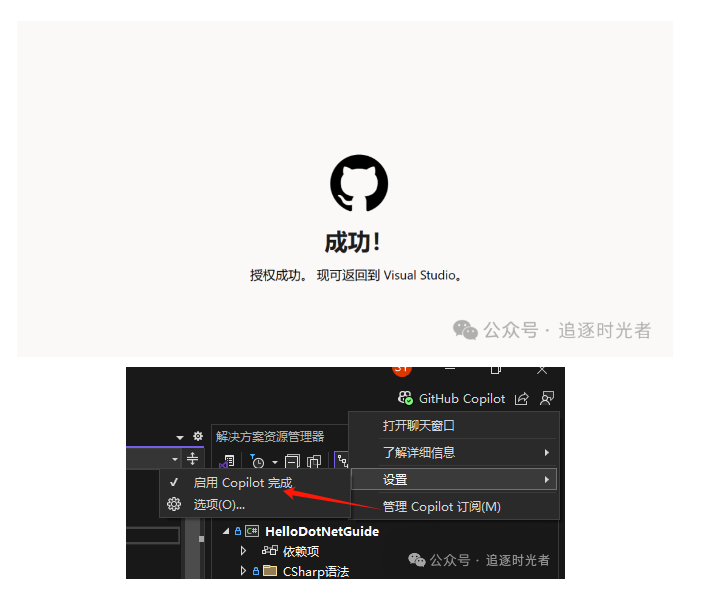The height and width of the screenshot is (598, 703).
Task: Click the lock icon beside HelloDotNetGuide
Action: [238, 531]
